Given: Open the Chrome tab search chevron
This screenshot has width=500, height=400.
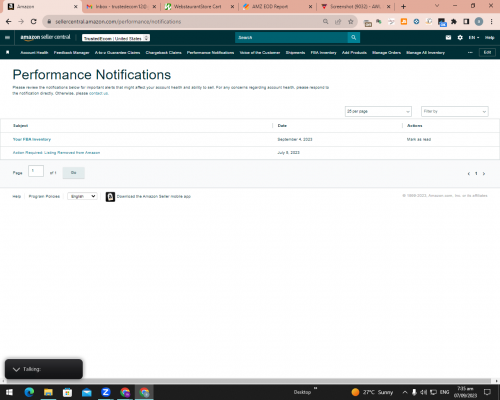Looking at the screenshot, I should [x=437, y=6].
